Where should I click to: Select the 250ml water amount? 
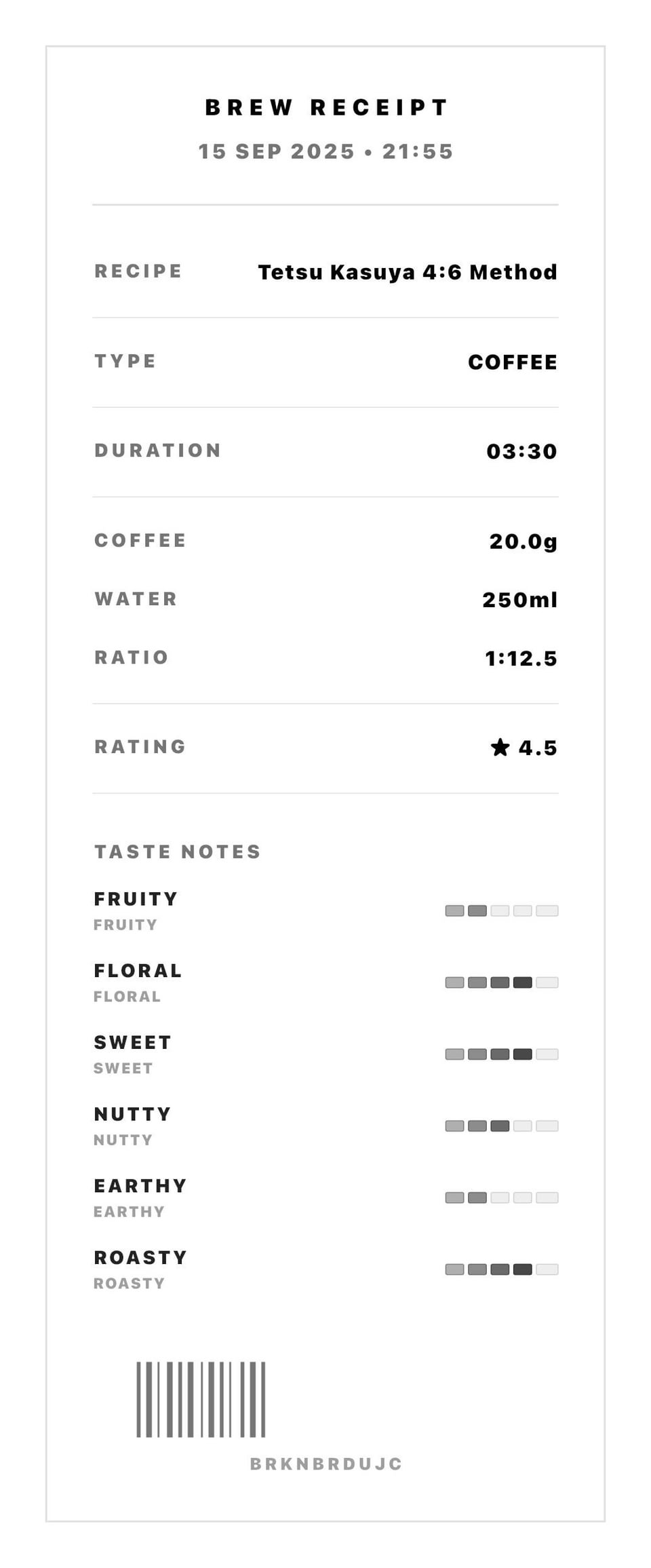519,600
